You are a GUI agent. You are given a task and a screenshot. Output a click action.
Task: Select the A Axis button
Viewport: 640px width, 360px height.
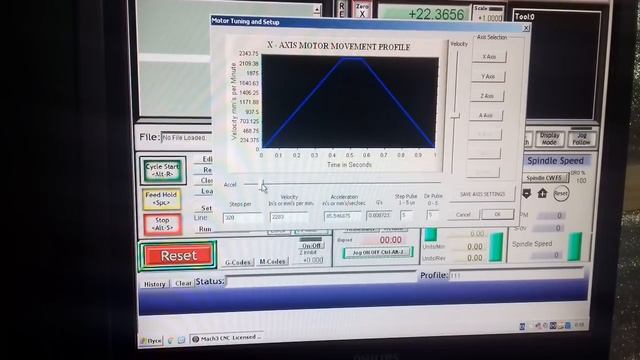(486, 116)
